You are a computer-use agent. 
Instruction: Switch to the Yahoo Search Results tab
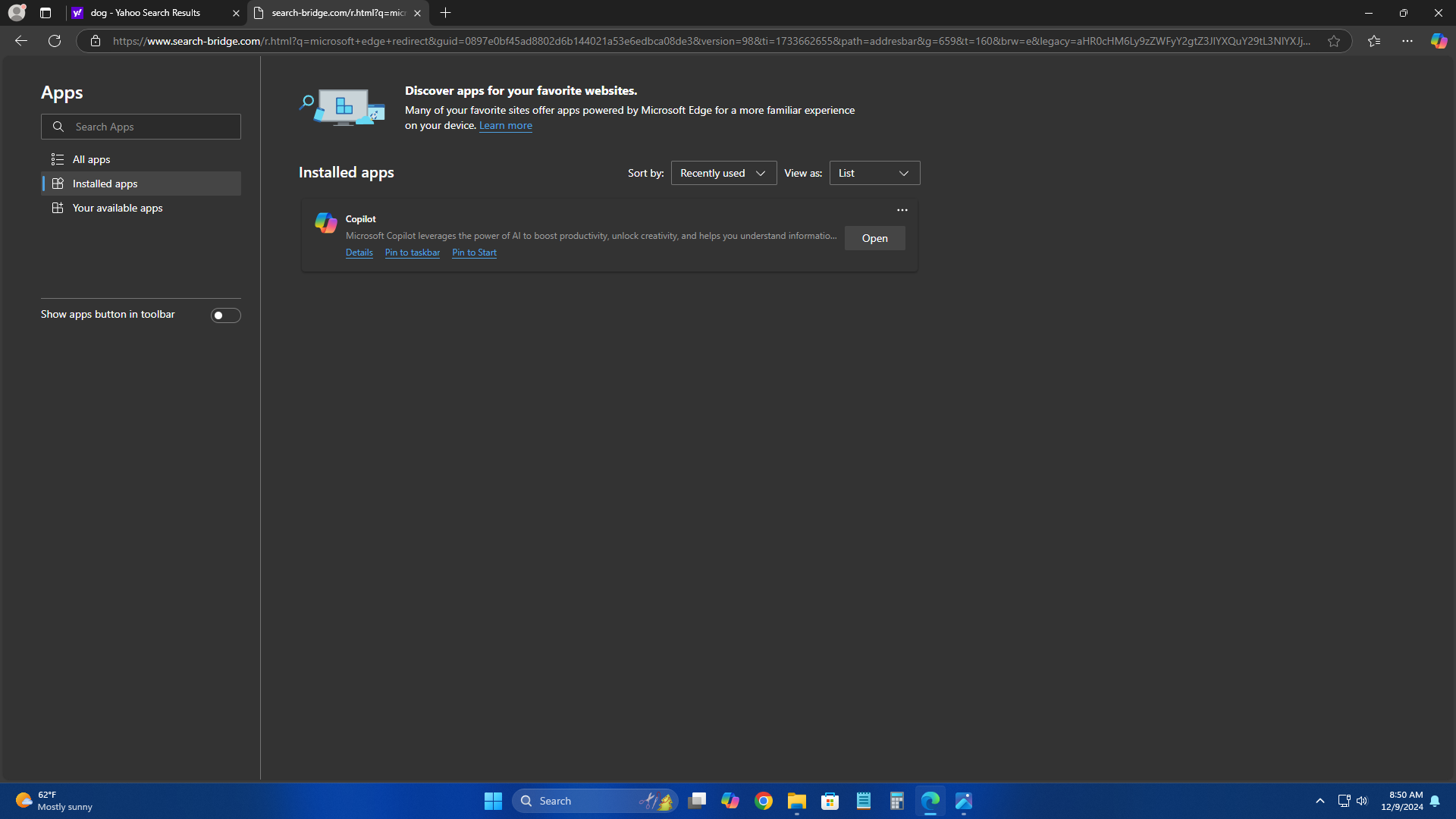pos(155,13)
